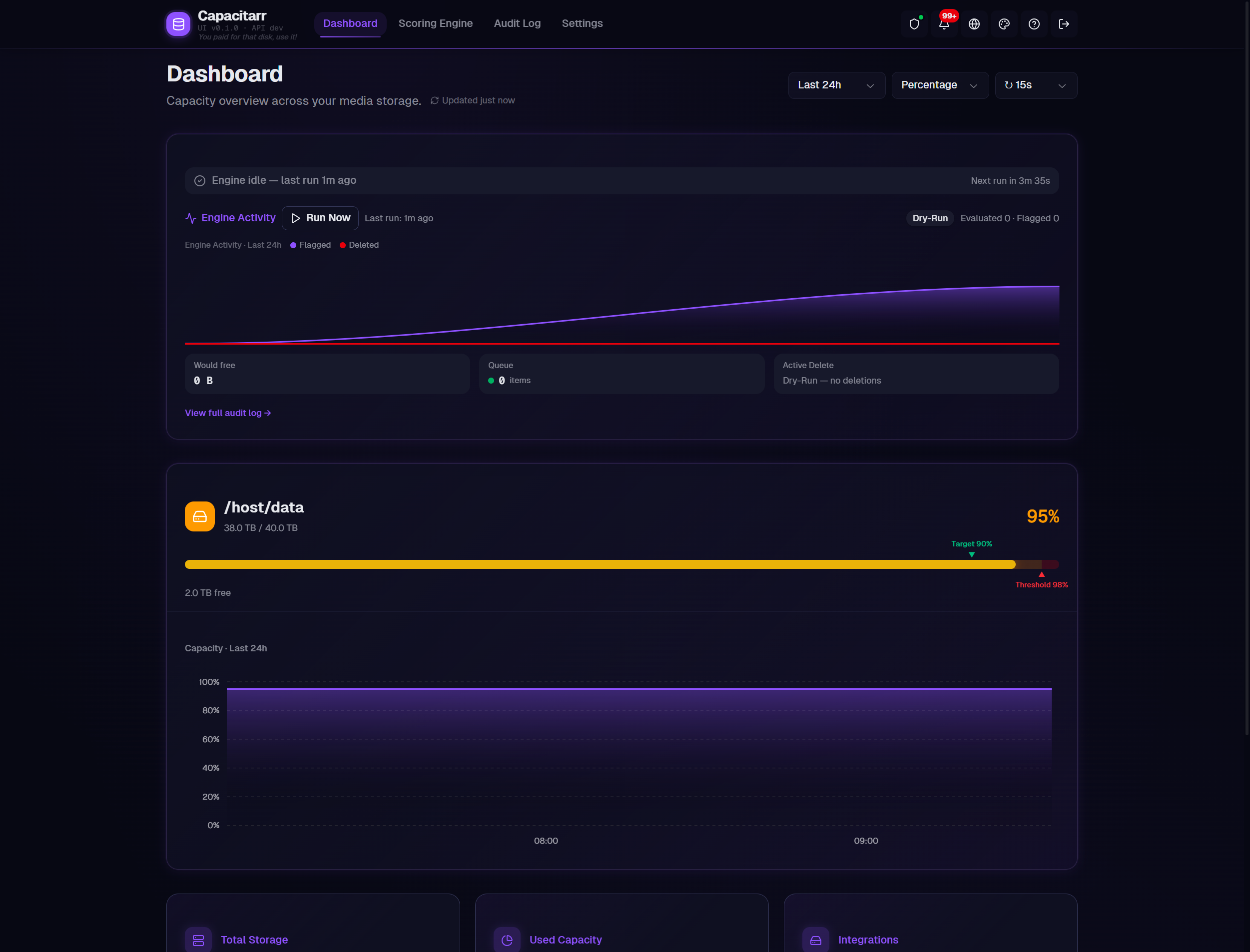
Task: Click the shield security status icon
Action: pos(914,24)
